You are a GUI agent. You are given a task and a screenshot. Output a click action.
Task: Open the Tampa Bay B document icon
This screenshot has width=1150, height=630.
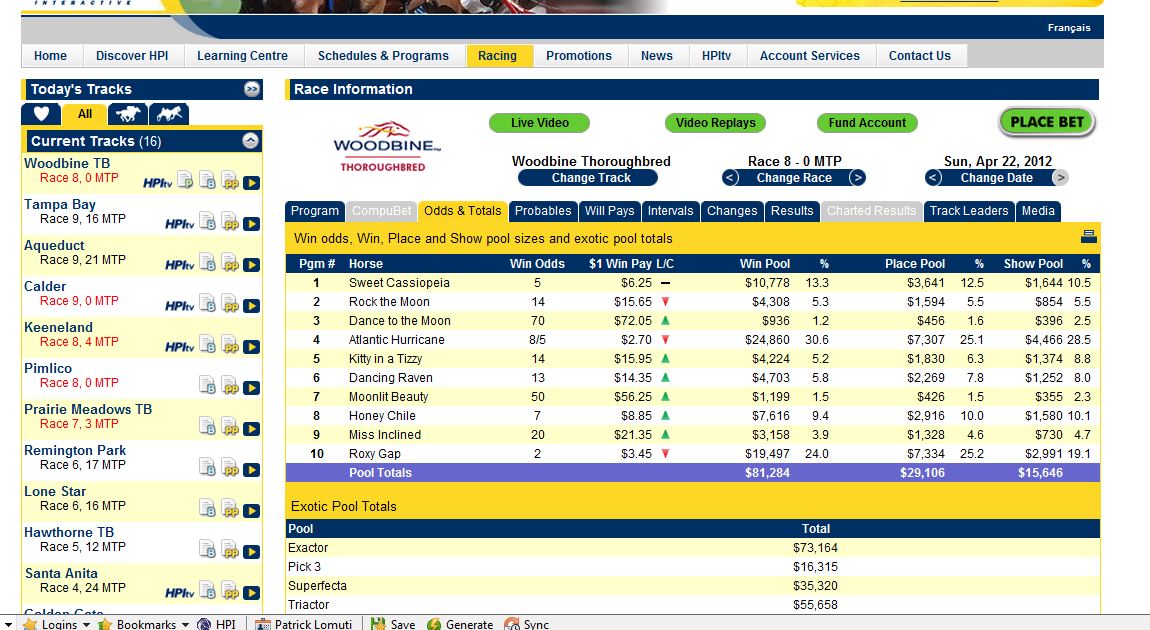pos(208,221)
